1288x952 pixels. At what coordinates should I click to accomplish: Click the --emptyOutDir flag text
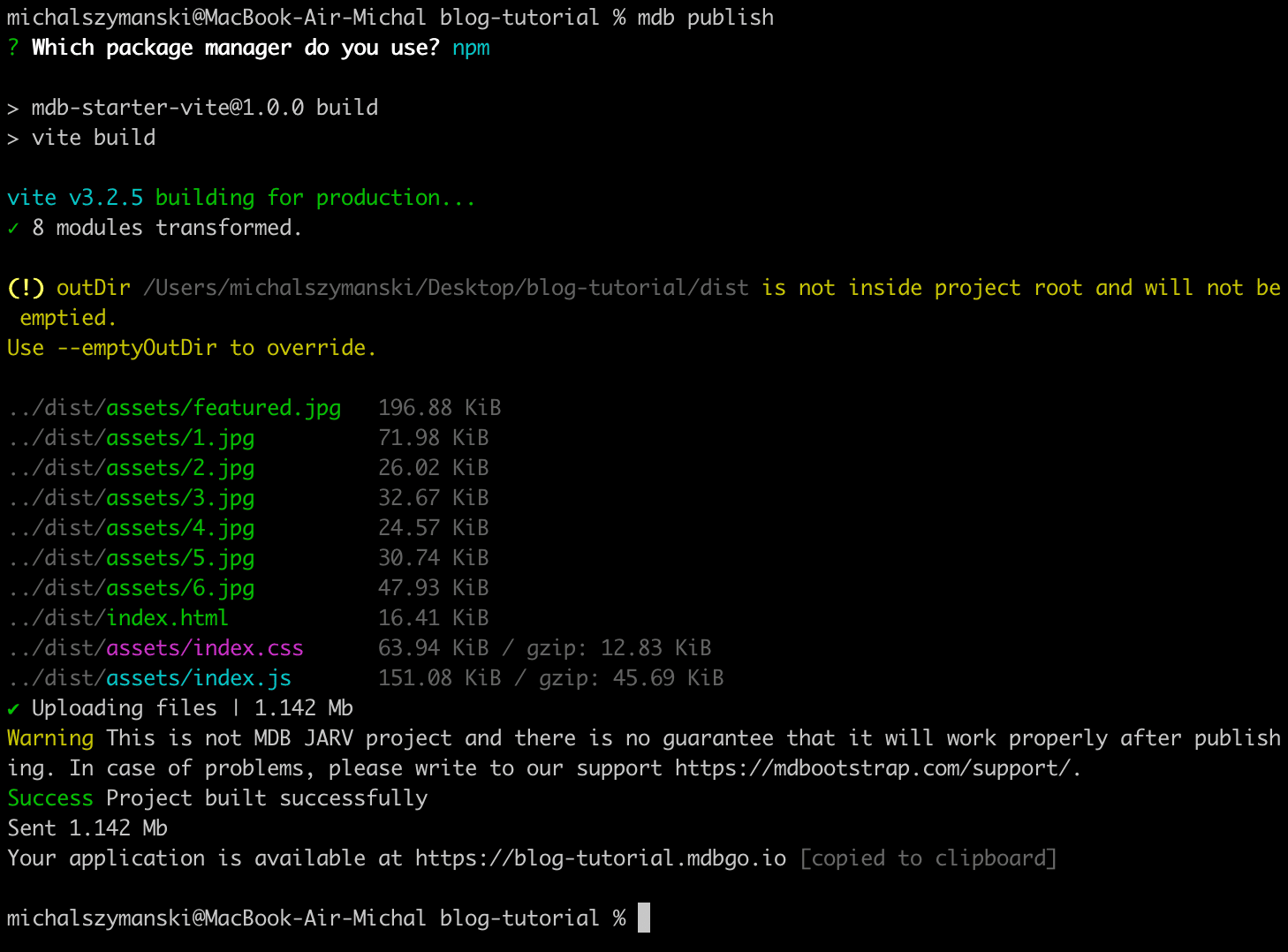tap(137, 348)
